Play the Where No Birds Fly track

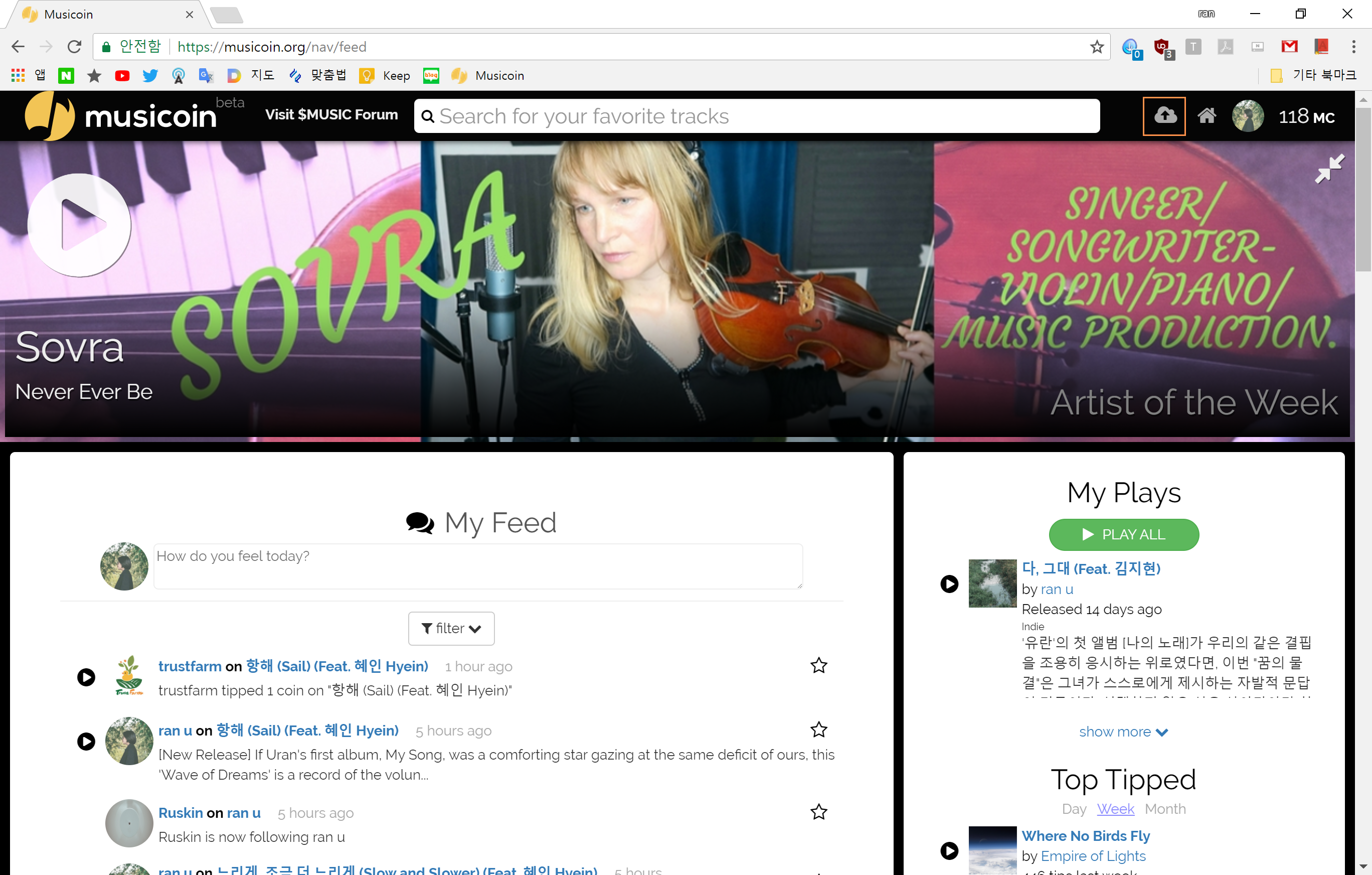tap(949, 850)
